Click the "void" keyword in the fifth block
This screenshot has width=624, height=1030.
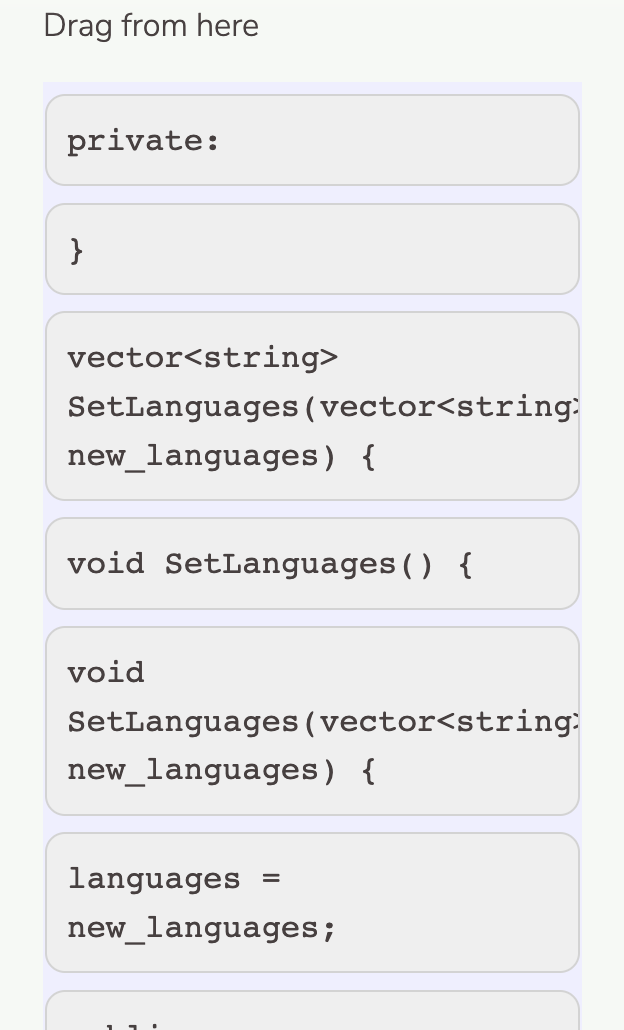tap(106, 672)
